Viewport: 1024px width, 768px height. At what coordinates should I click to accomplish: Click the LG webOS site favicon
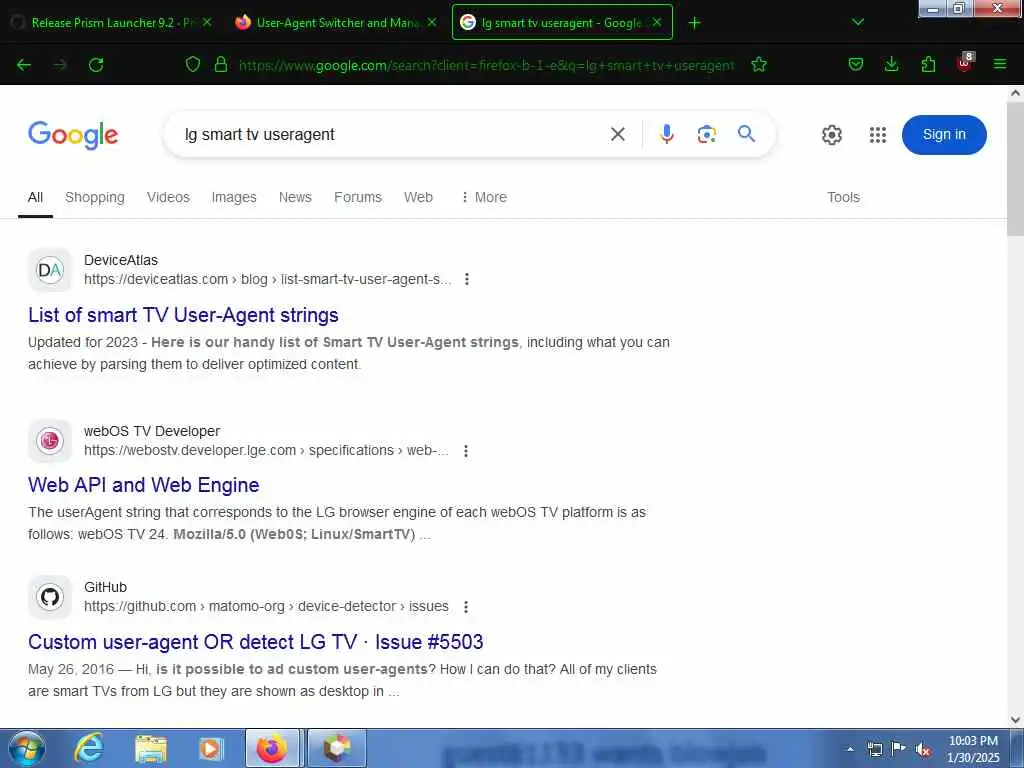point(50,441)
